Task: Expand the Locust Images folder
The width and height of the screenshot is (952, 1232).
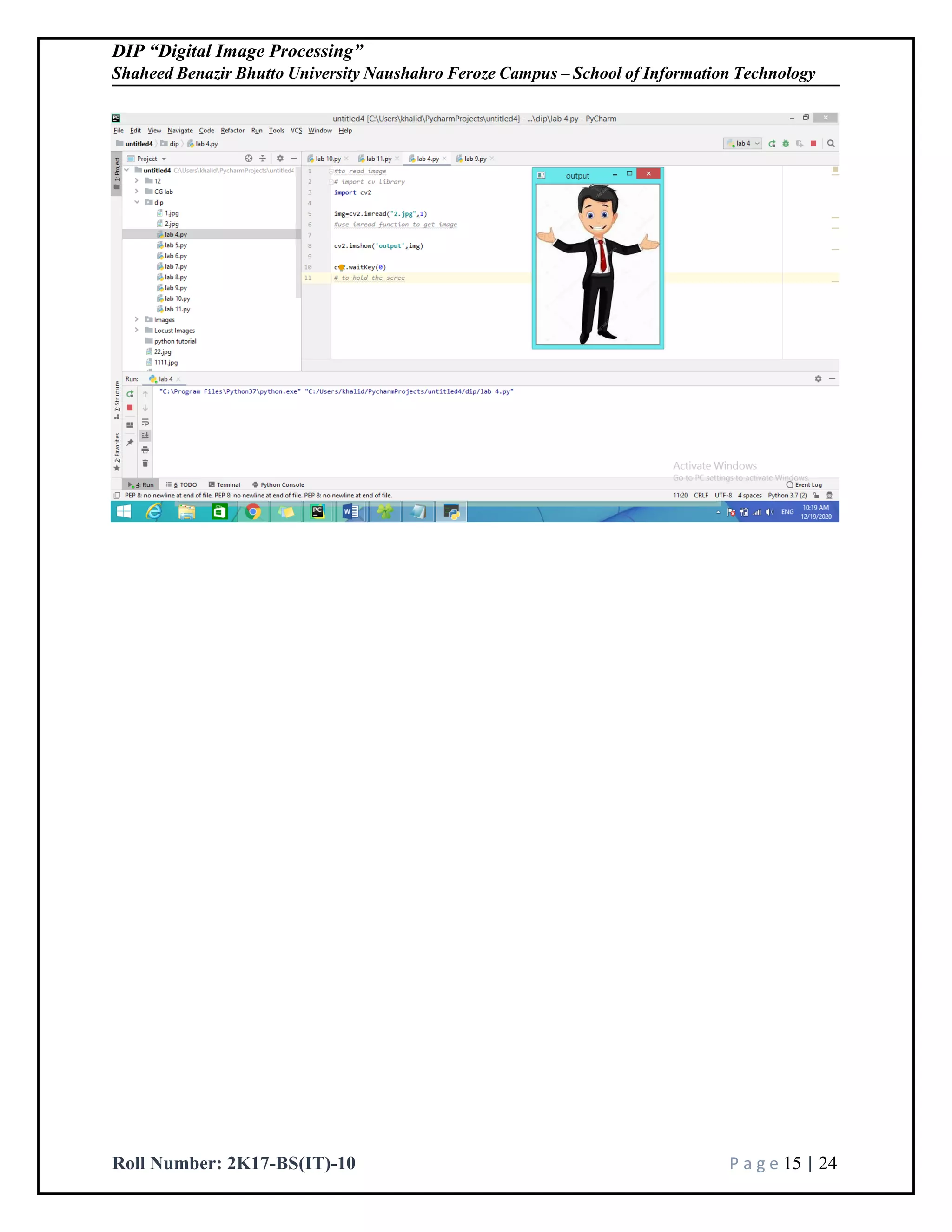Action: 137,330
